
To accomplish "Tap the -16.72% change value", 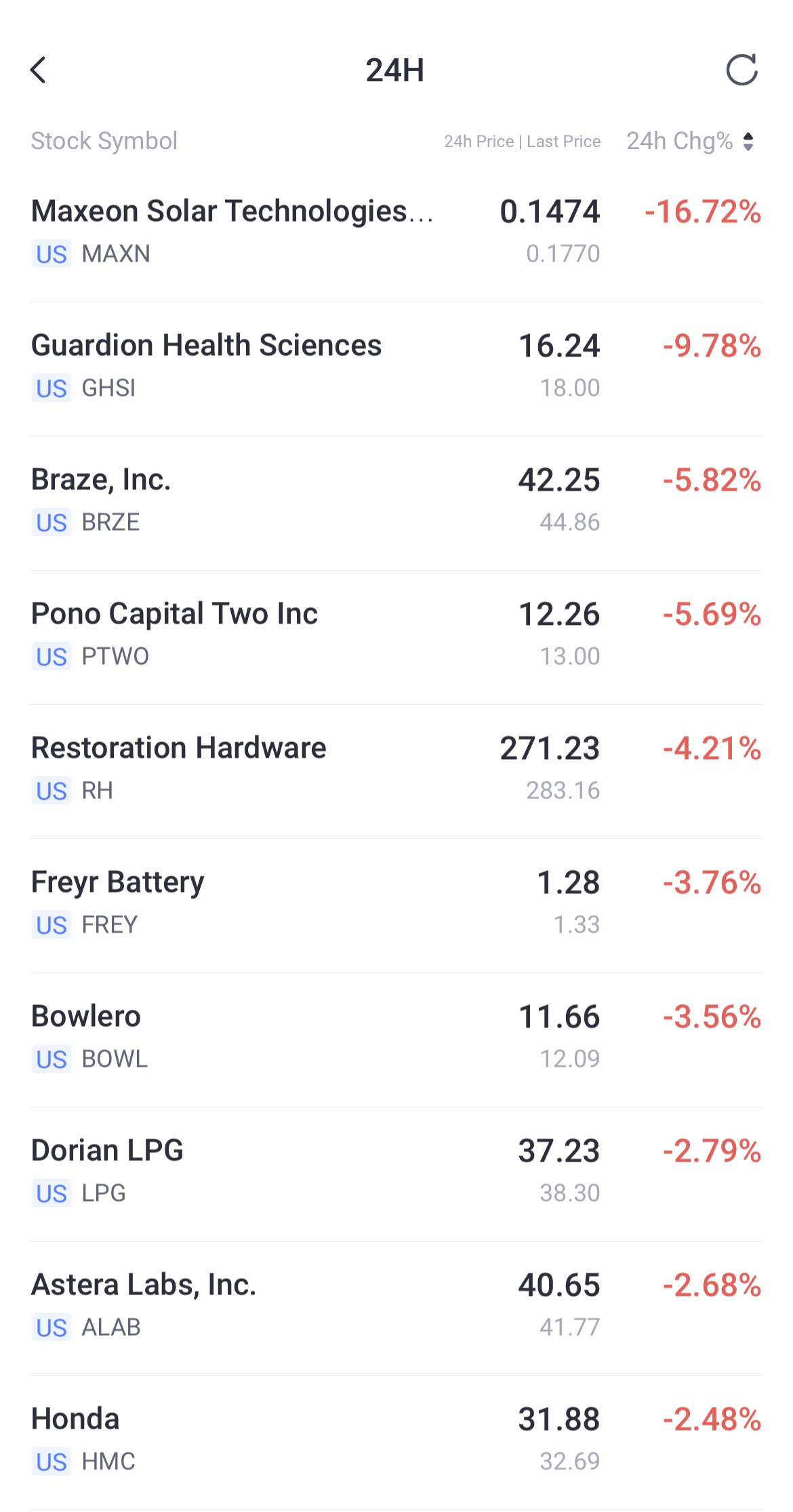I will pos(703,211).
